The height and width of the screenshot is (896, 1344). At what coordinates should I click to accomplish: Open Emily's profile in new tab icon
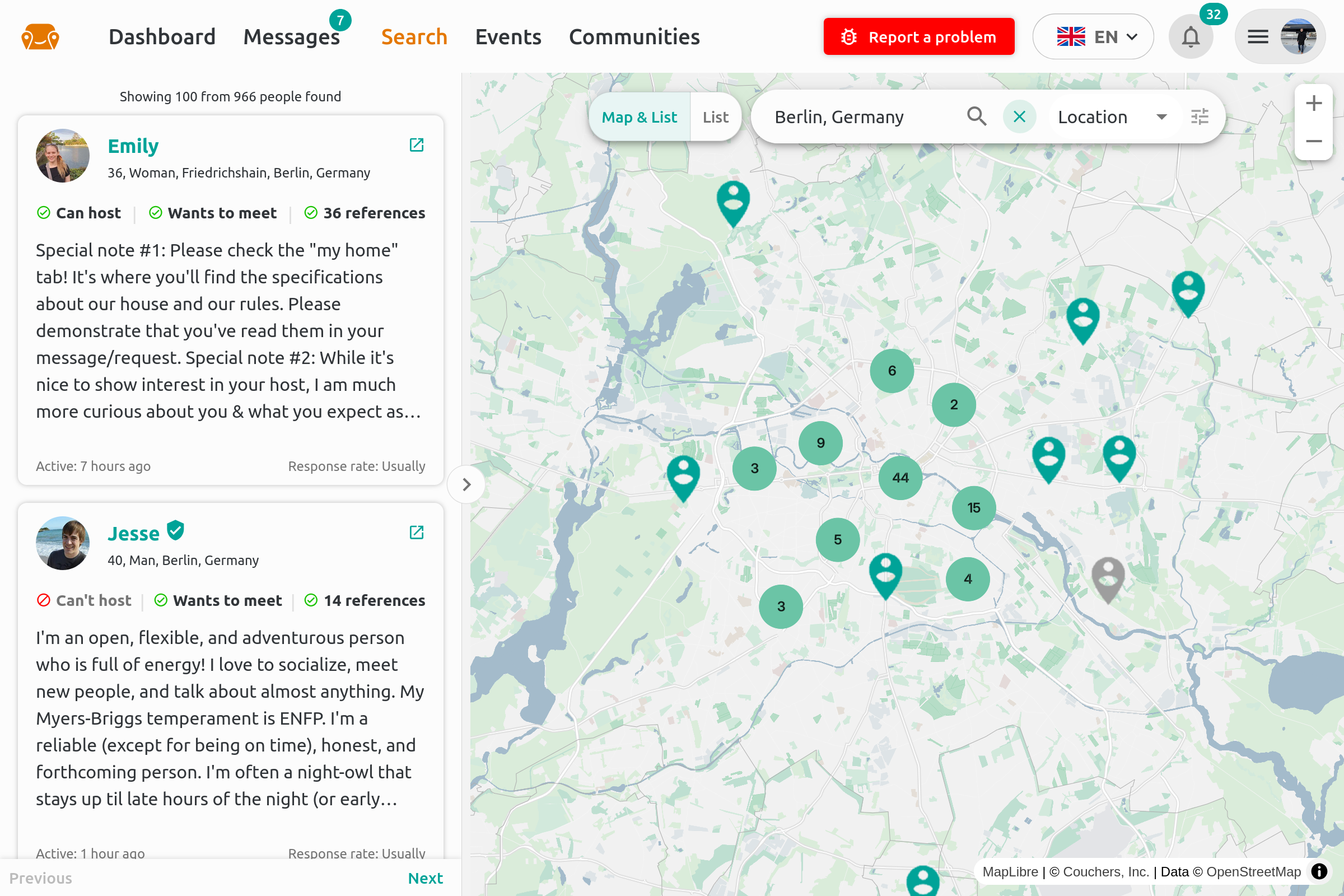coord(417,145)
